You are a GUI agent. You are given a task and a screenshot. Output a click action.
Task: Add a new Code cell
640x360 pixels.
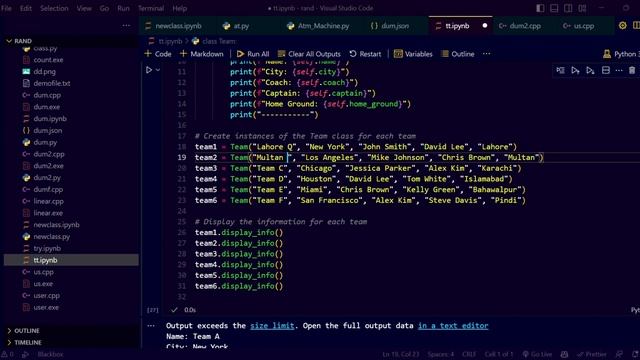(158, 54)
